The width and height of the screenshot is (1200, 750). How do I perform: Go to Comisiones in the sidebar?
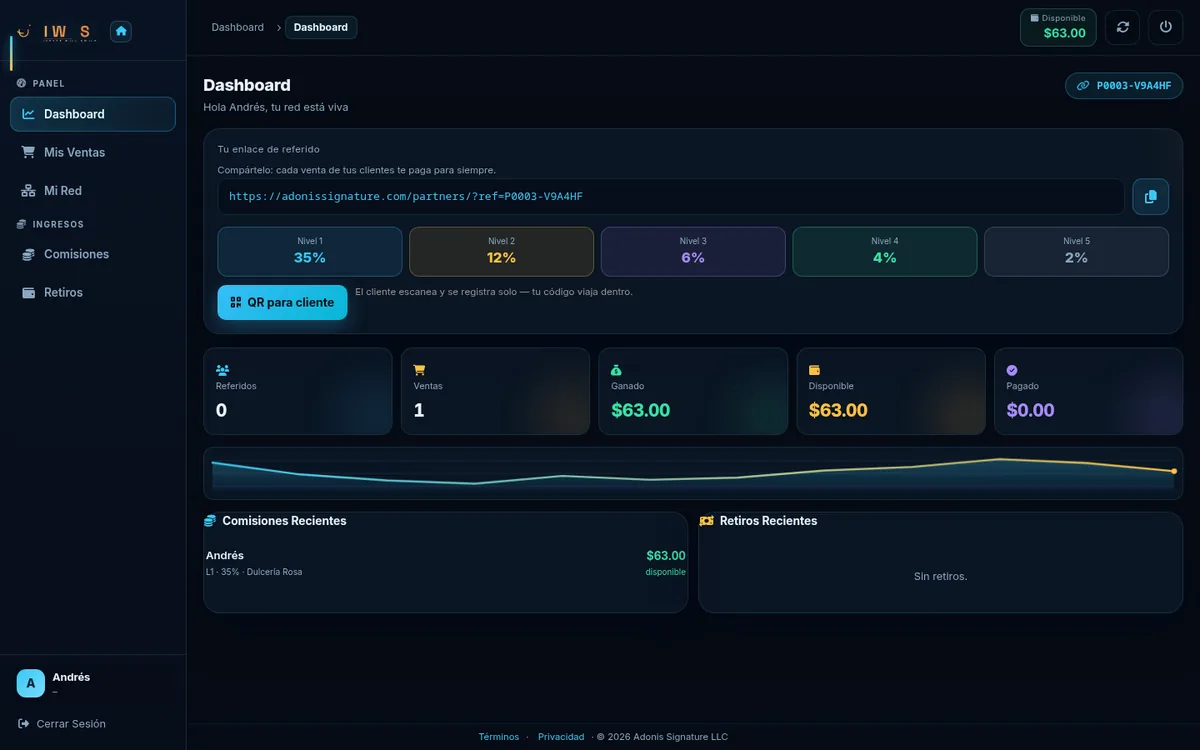[93, 254]
